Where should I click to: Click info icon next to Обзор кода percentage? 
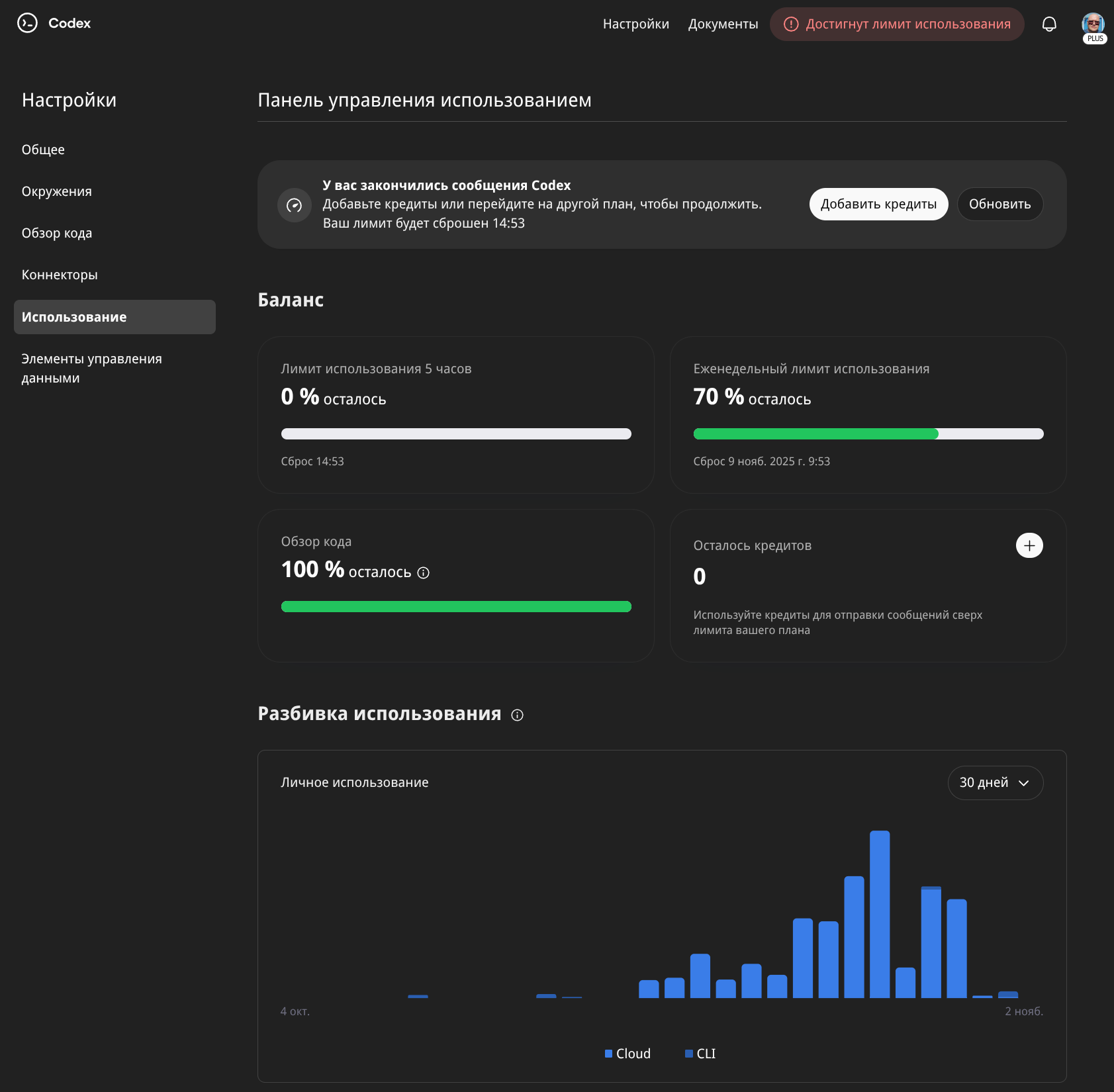(x=424, y=573)
